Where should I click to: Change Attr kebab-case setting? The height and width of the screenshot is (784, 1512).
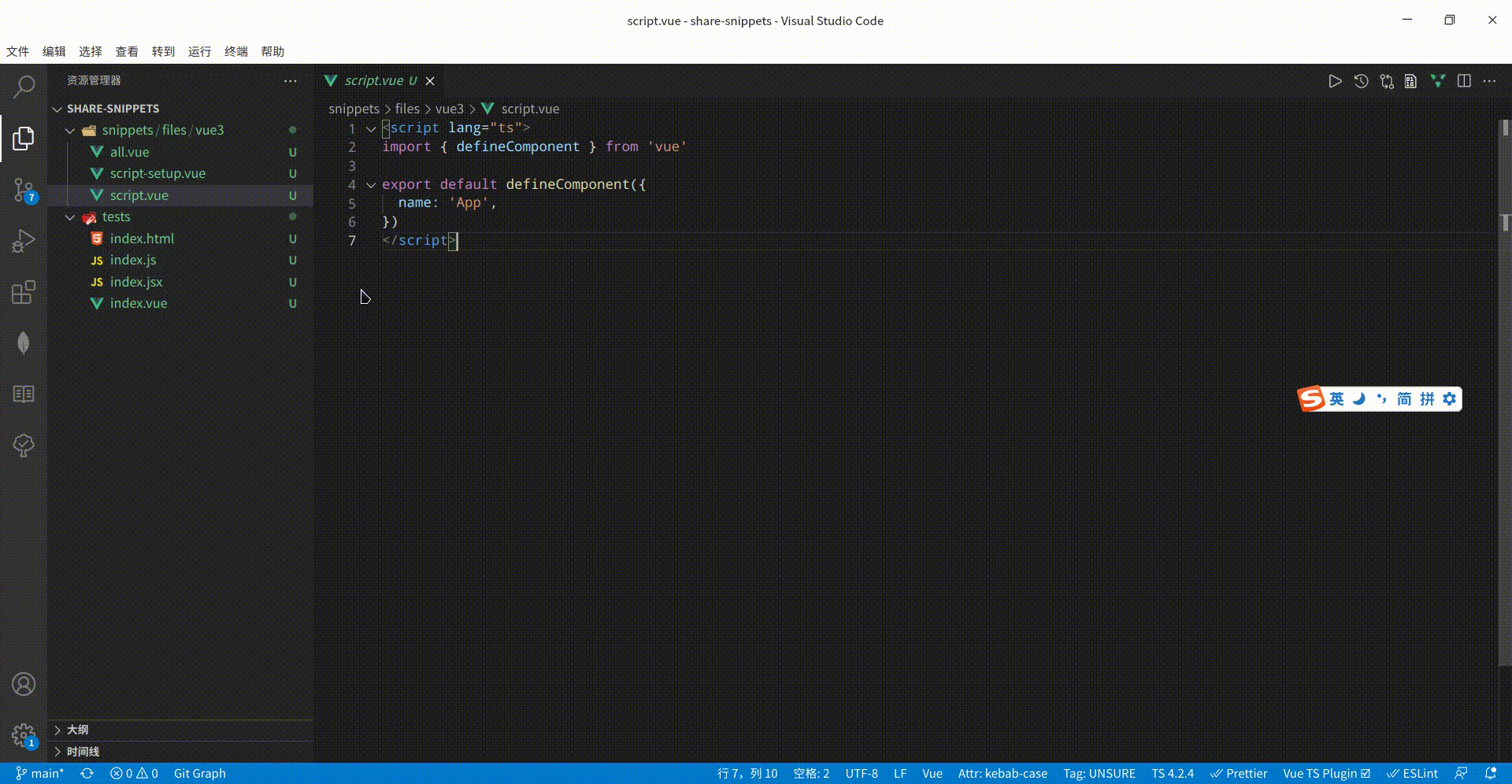[x=1002, y=773]
